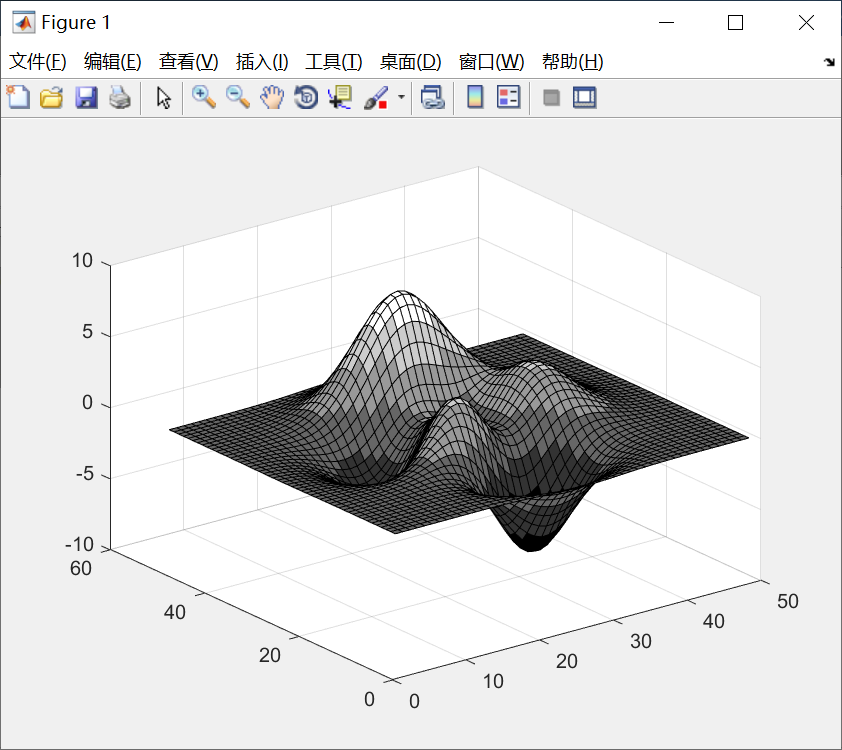Image resolution: width=842 pixels, height=750 pixels.
Task: Open the 编辑(E) menu
Action: [x=113, y=62]
